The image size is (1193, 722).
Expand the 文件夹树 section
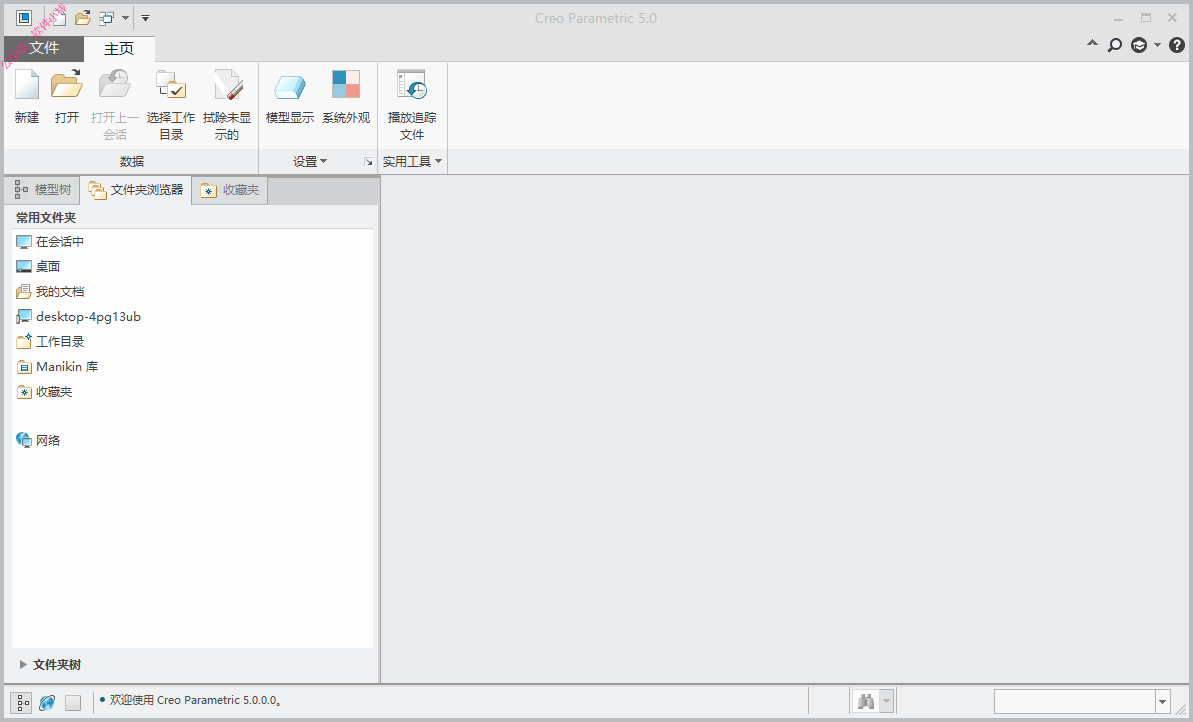[x=24, y=665]
